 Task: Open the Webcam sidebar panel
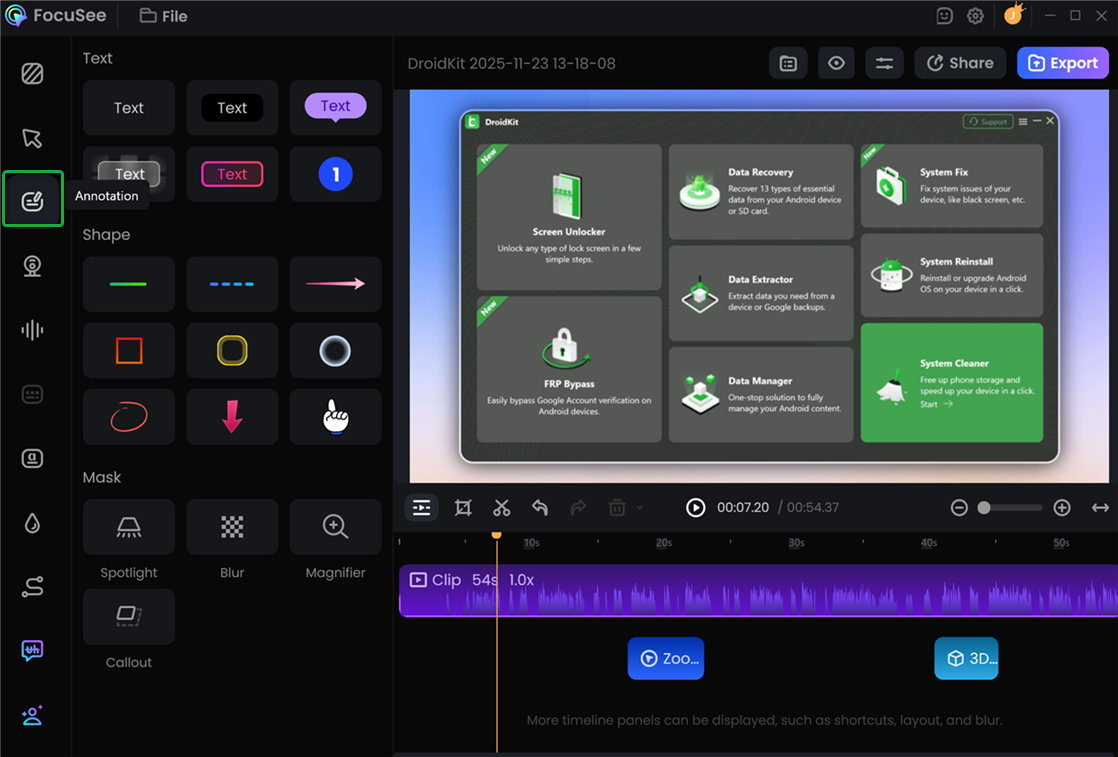pyautogui.click(x=32, y=266)
